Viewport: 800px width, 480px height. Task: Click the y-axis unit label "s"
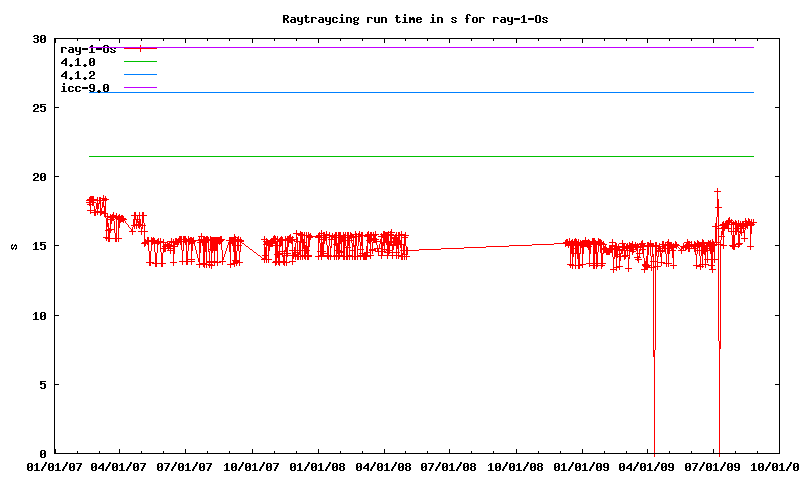pos(13,246)
